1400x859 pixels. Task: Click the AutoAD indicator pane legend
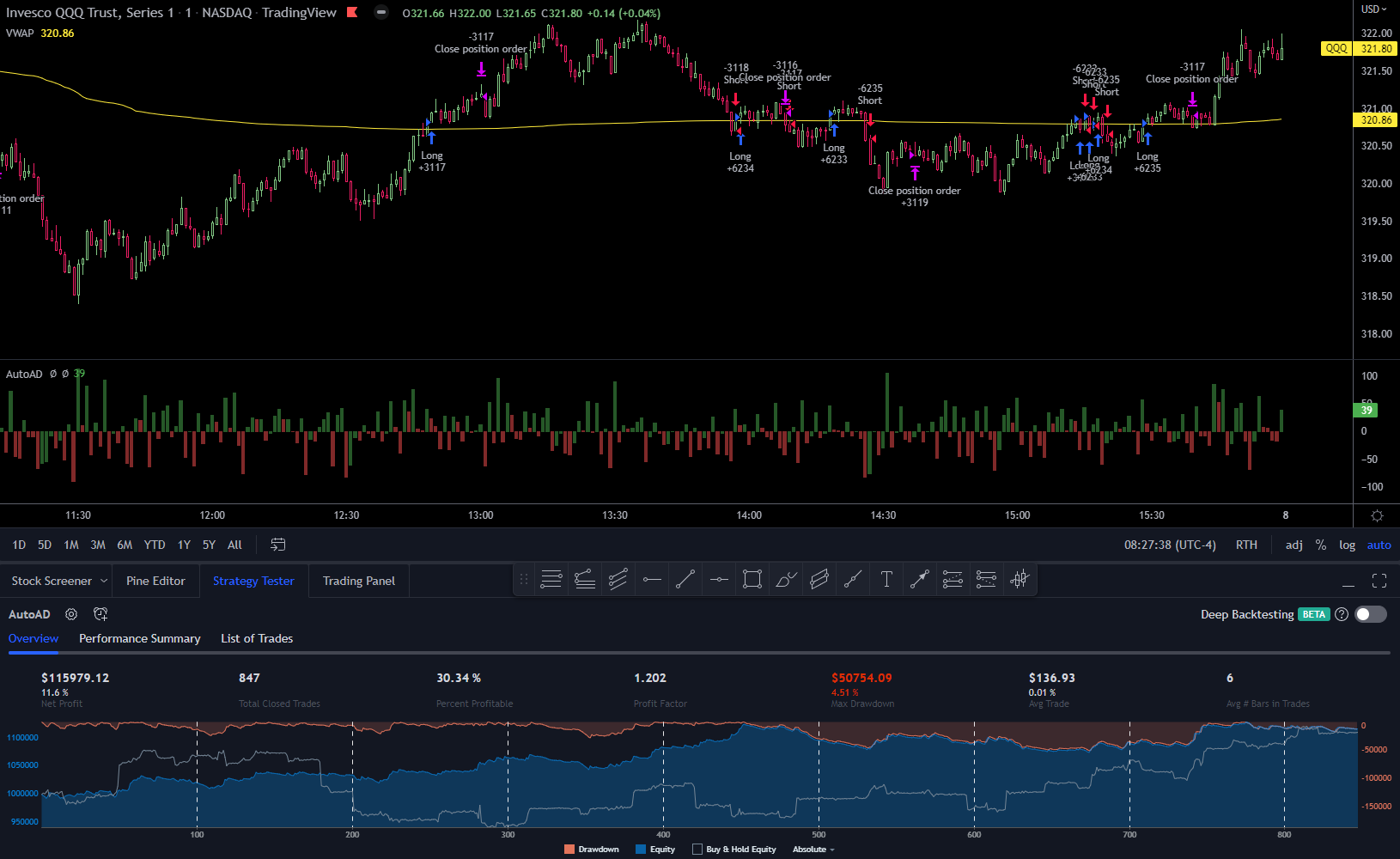tap(24, 374)
